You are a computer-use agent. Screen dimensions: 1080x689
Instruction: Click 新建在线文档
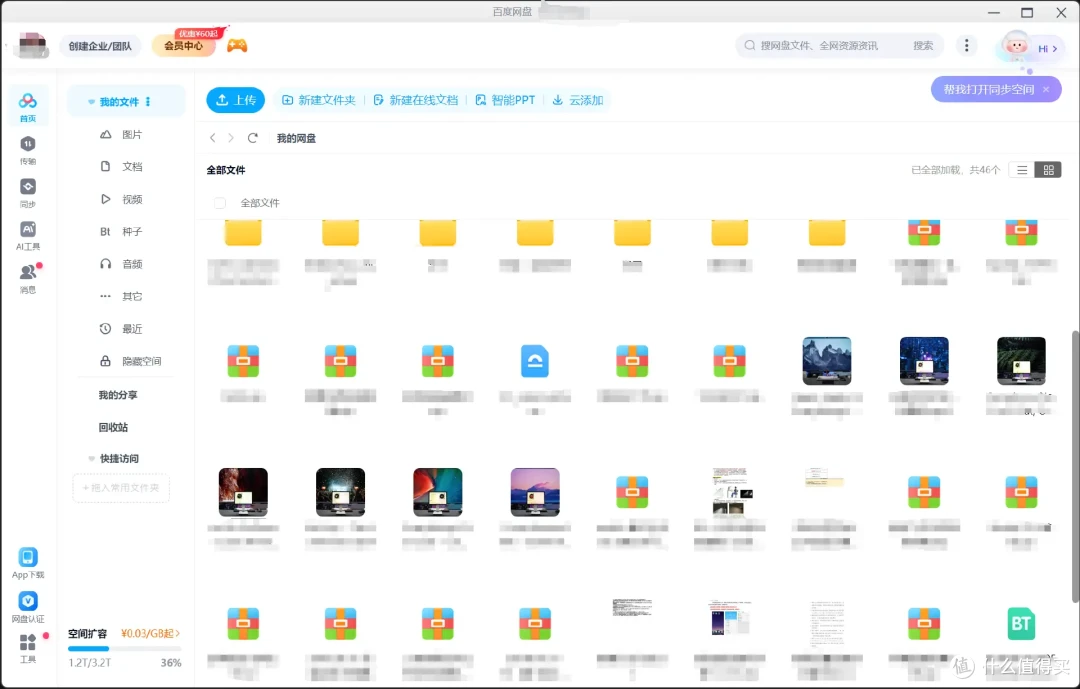415,100
